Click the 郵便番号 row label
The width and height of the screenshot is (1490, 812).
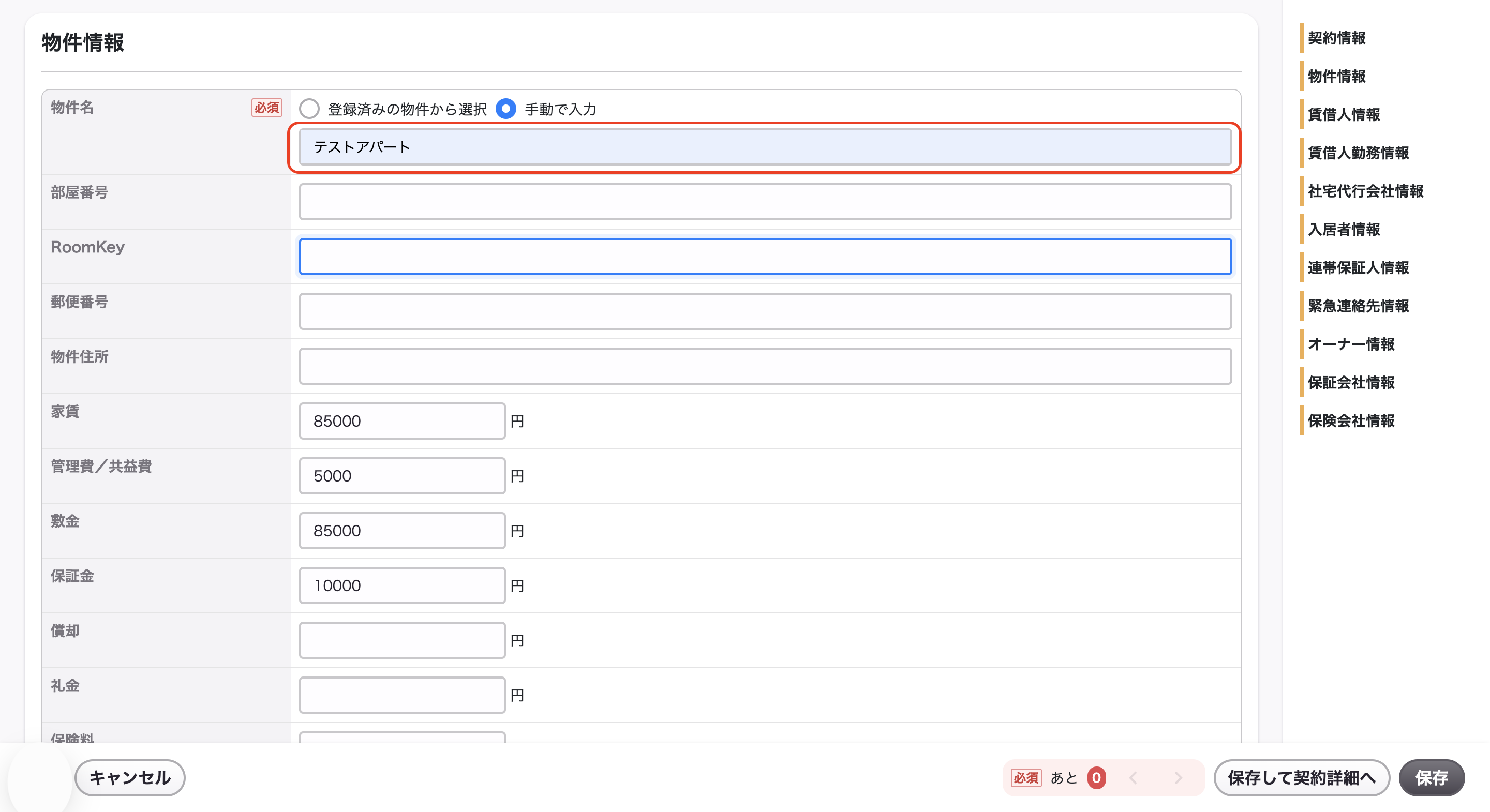coord(79,302)
